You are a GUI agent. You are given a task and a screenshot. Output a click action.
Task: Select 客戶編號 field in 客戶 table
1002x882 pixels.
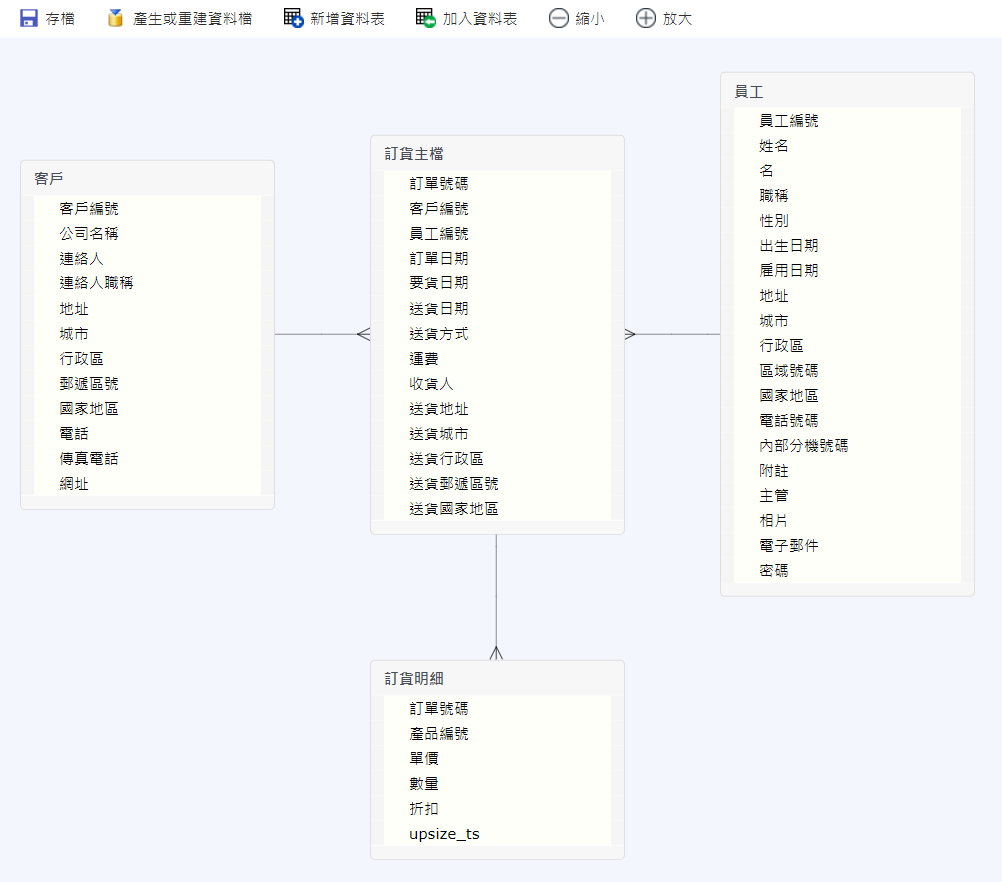[x=148, y=208]
